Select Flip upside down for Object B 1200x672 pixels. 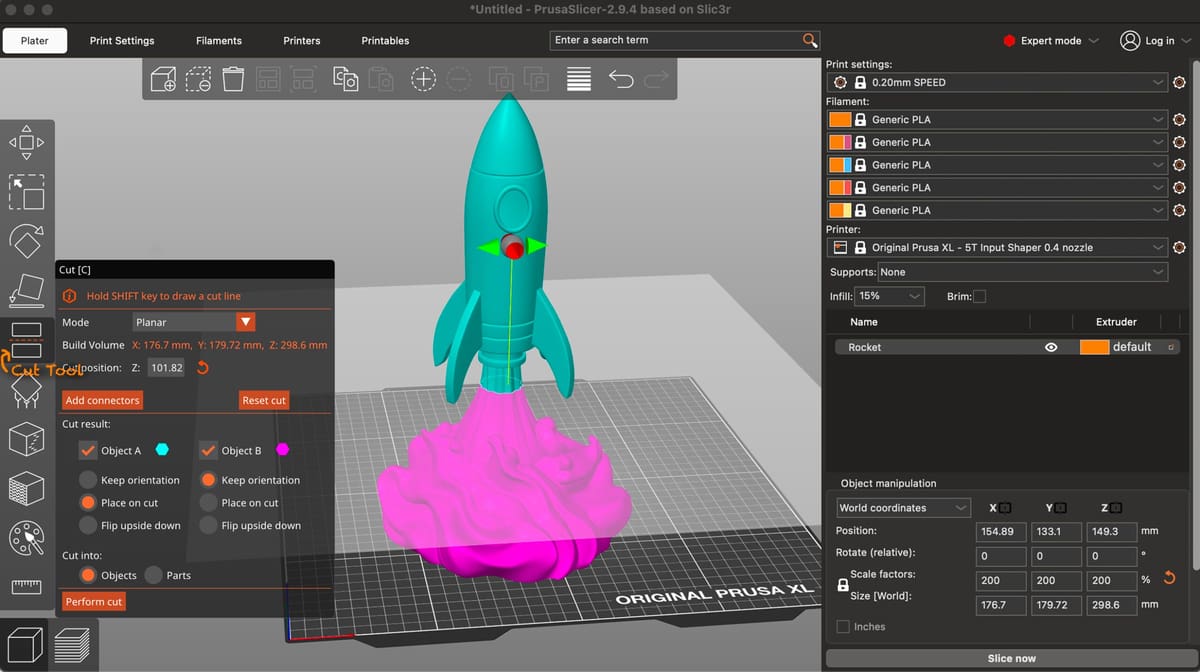point(208,525)
